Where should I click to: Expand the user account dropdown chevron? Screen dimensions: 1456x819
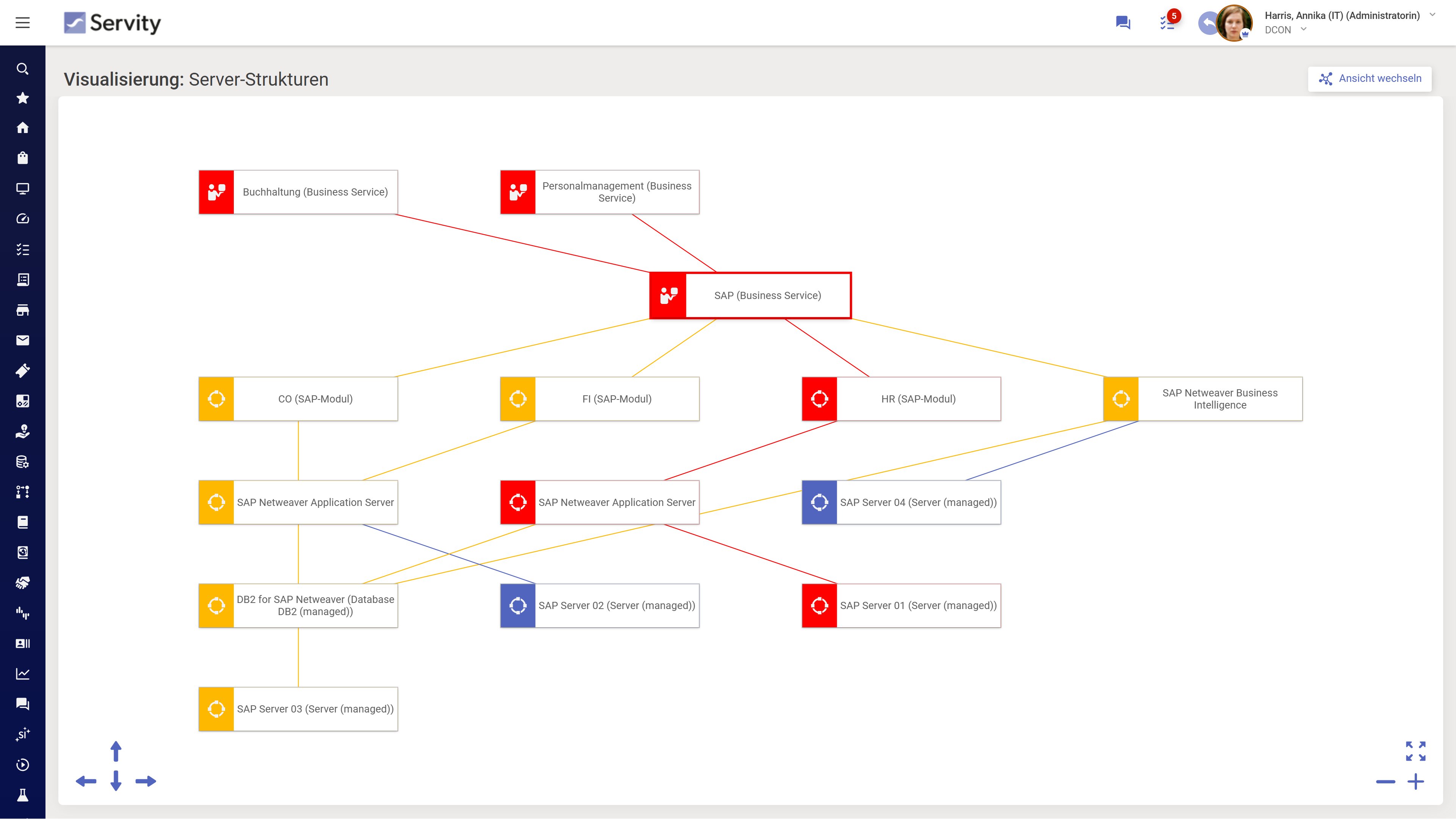1432,15
